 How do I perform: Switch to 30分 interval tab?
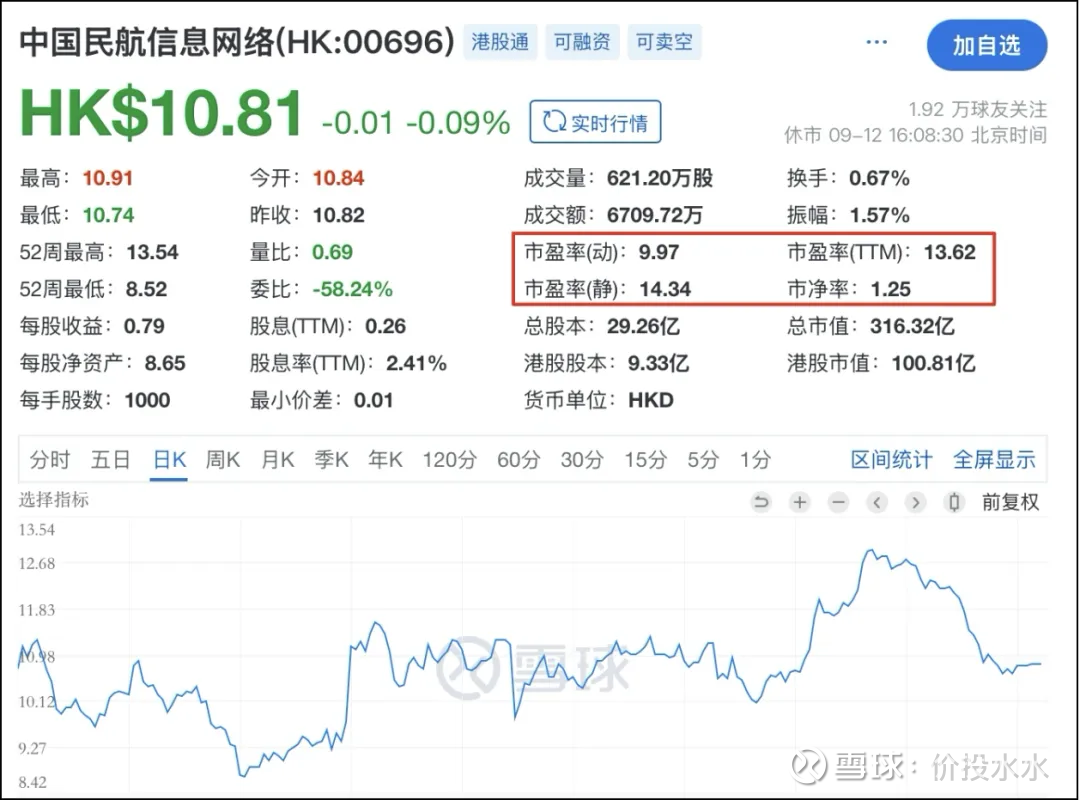coord(582,459)
